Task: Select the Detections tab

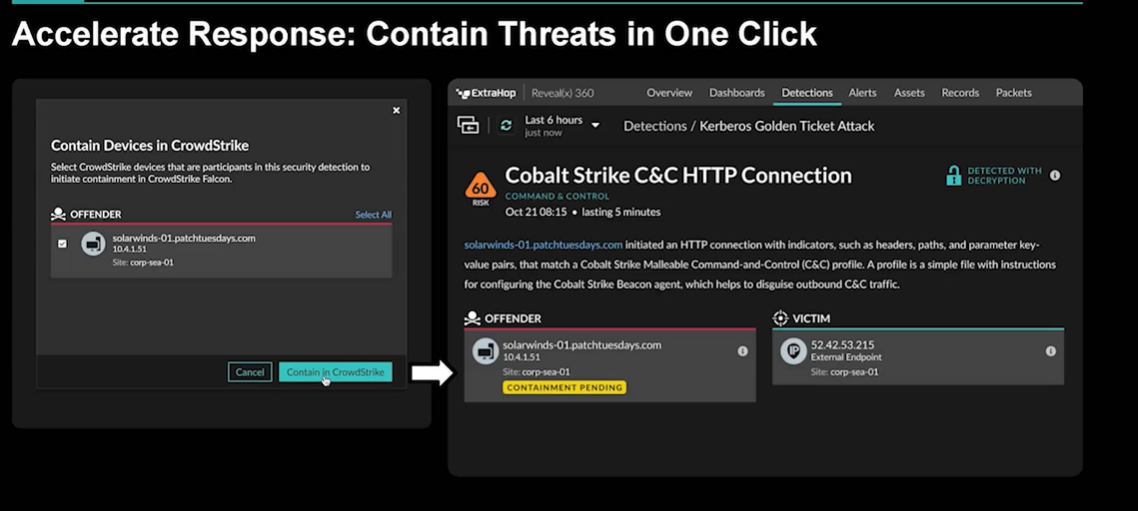Action: point(807,93)
